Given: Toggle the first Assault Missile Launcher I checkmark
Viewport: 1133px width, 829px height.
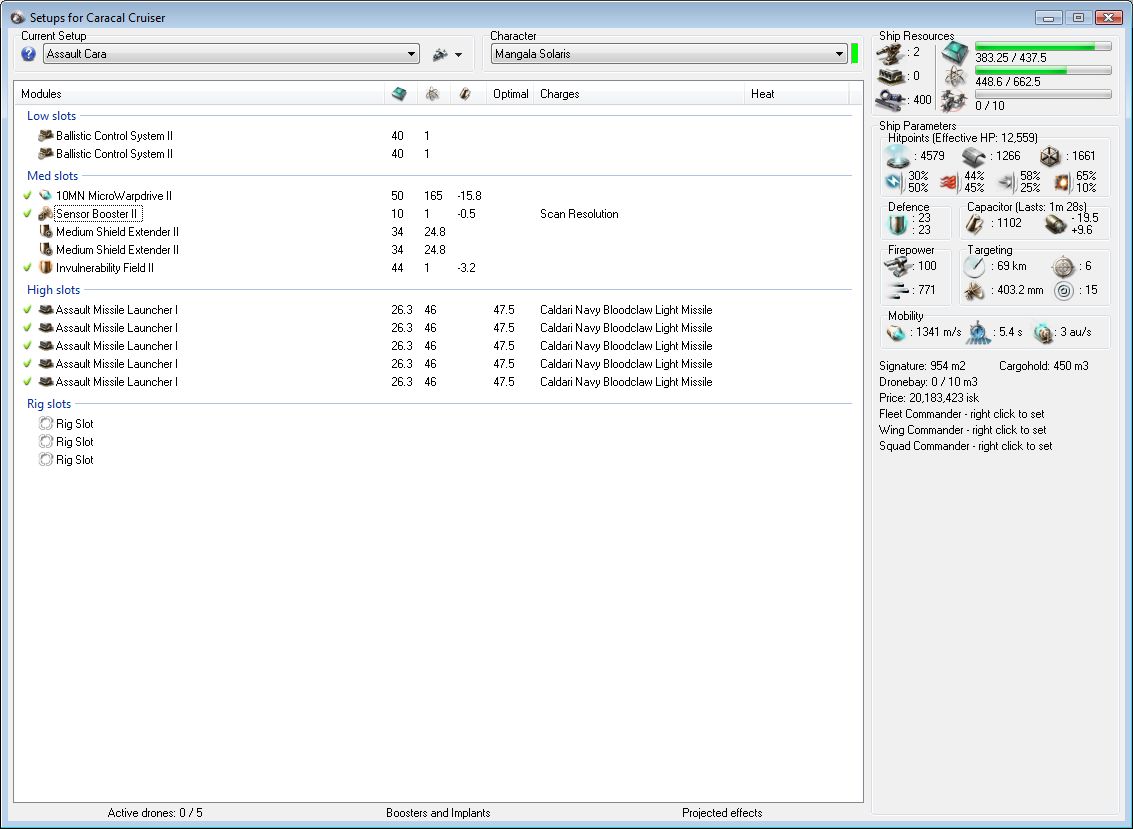Looking at the screenshot, I should [28, 310].
